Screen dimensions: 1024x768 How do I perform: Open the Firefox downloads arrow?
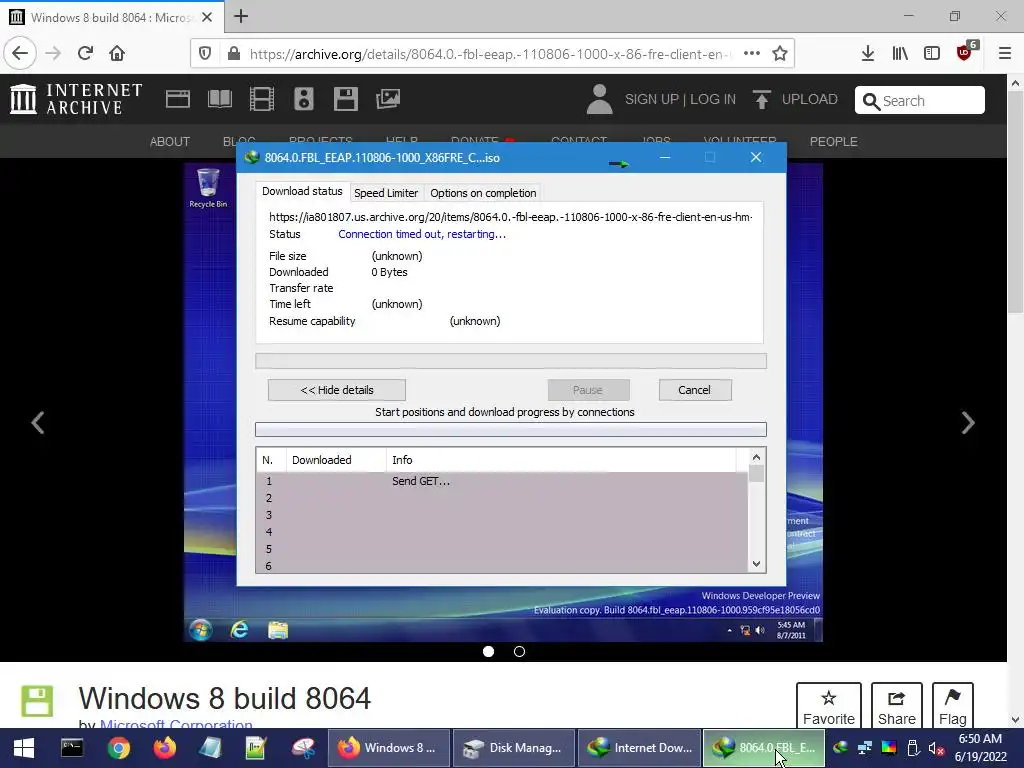pos(867,54)
